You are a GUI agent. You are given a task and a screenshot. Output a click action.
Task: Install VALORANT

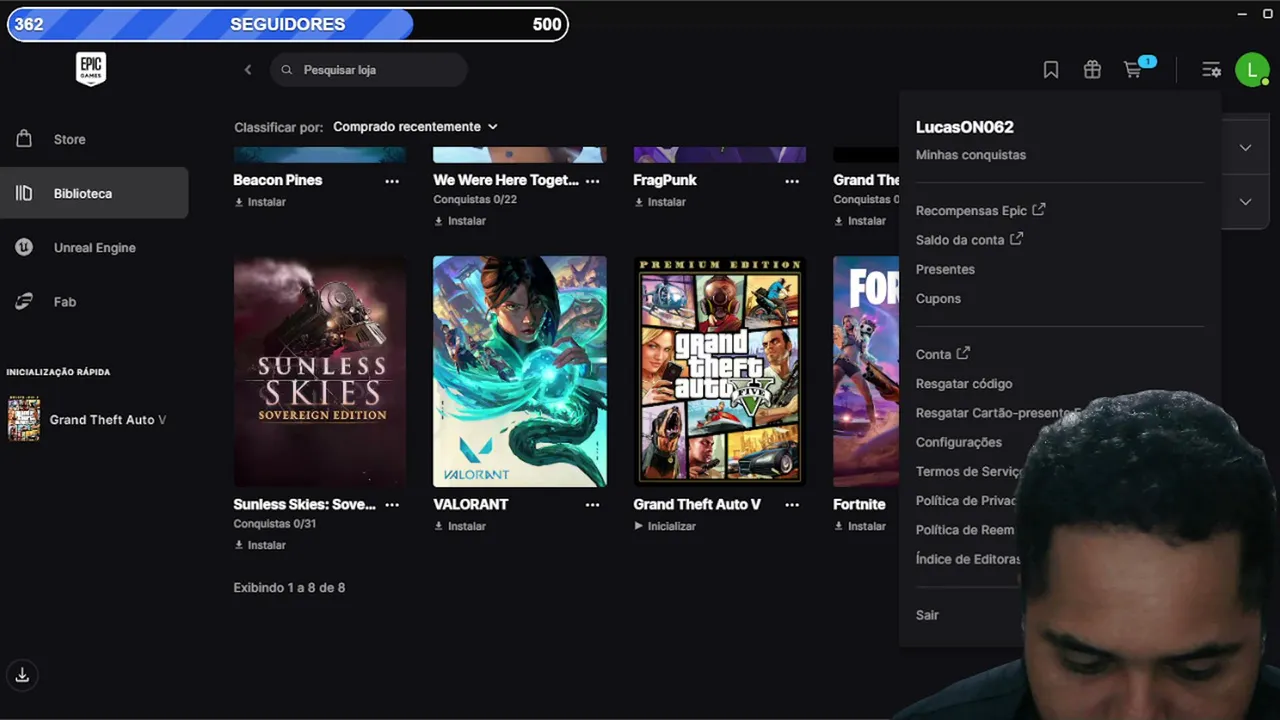click(460, 526)
